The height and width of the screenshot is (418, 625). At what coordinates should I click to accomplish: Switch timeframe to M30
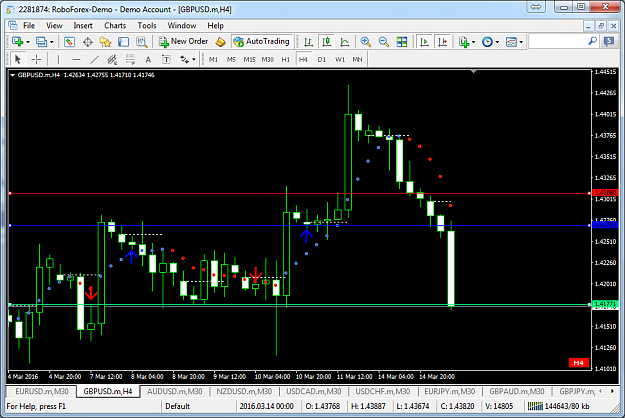tap(267, 59)
